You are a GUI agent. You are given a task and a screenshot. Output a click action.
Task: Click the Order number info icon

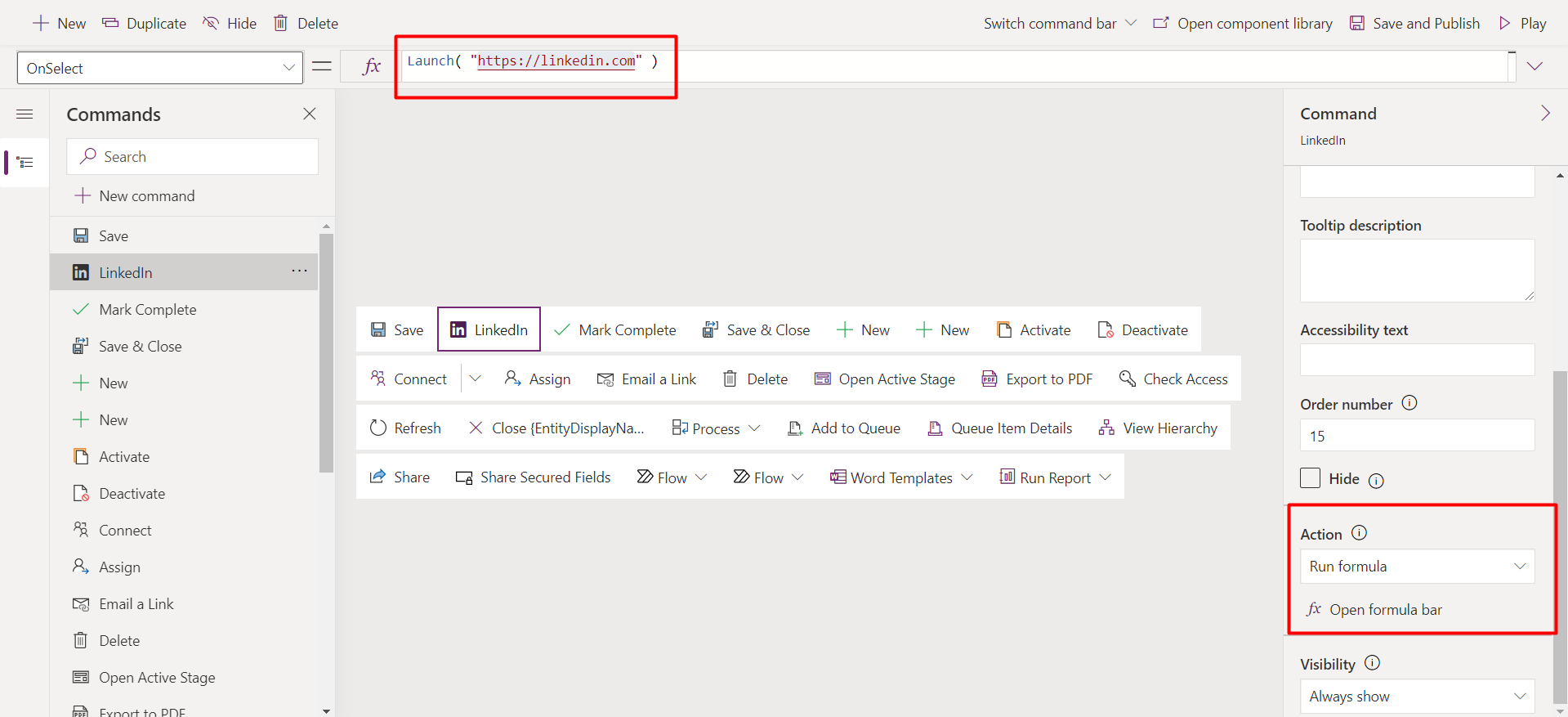1409,403
